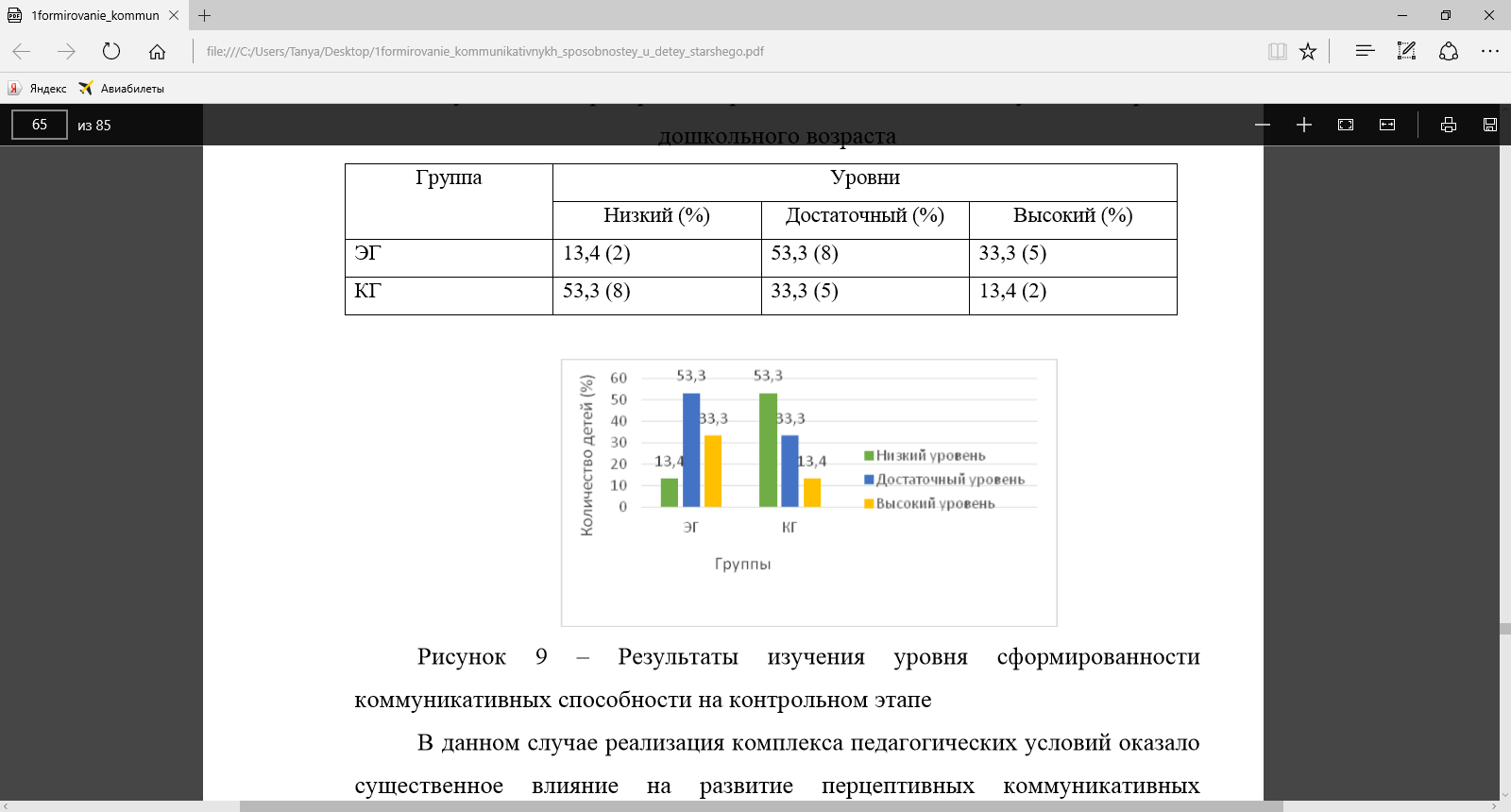Print the PDF document

click(x=1449, y=125)
